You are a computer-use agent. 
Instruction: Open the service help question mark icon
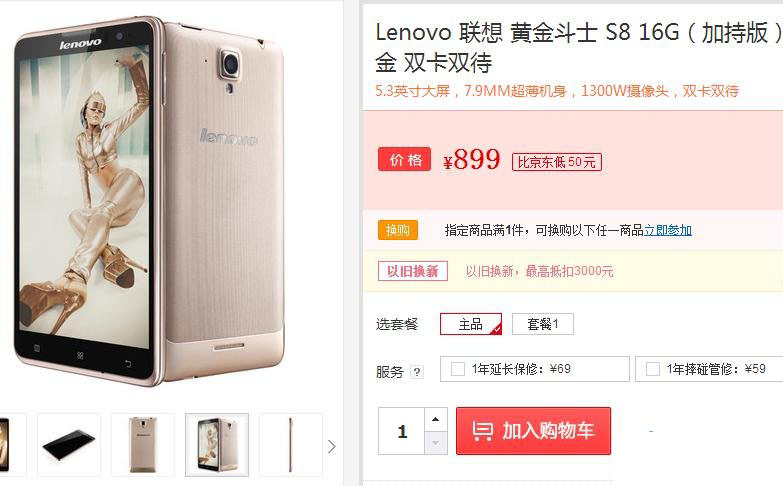pos(416,372)
